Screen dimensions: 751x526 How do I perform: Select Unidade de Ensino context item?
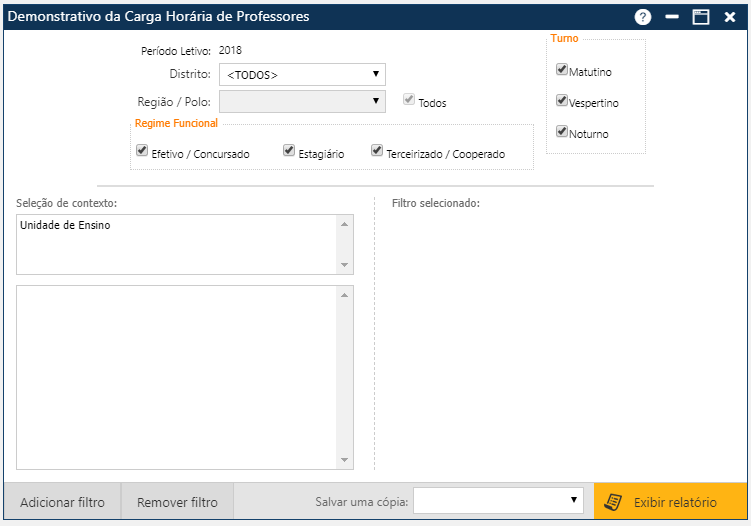pos(66,226)
